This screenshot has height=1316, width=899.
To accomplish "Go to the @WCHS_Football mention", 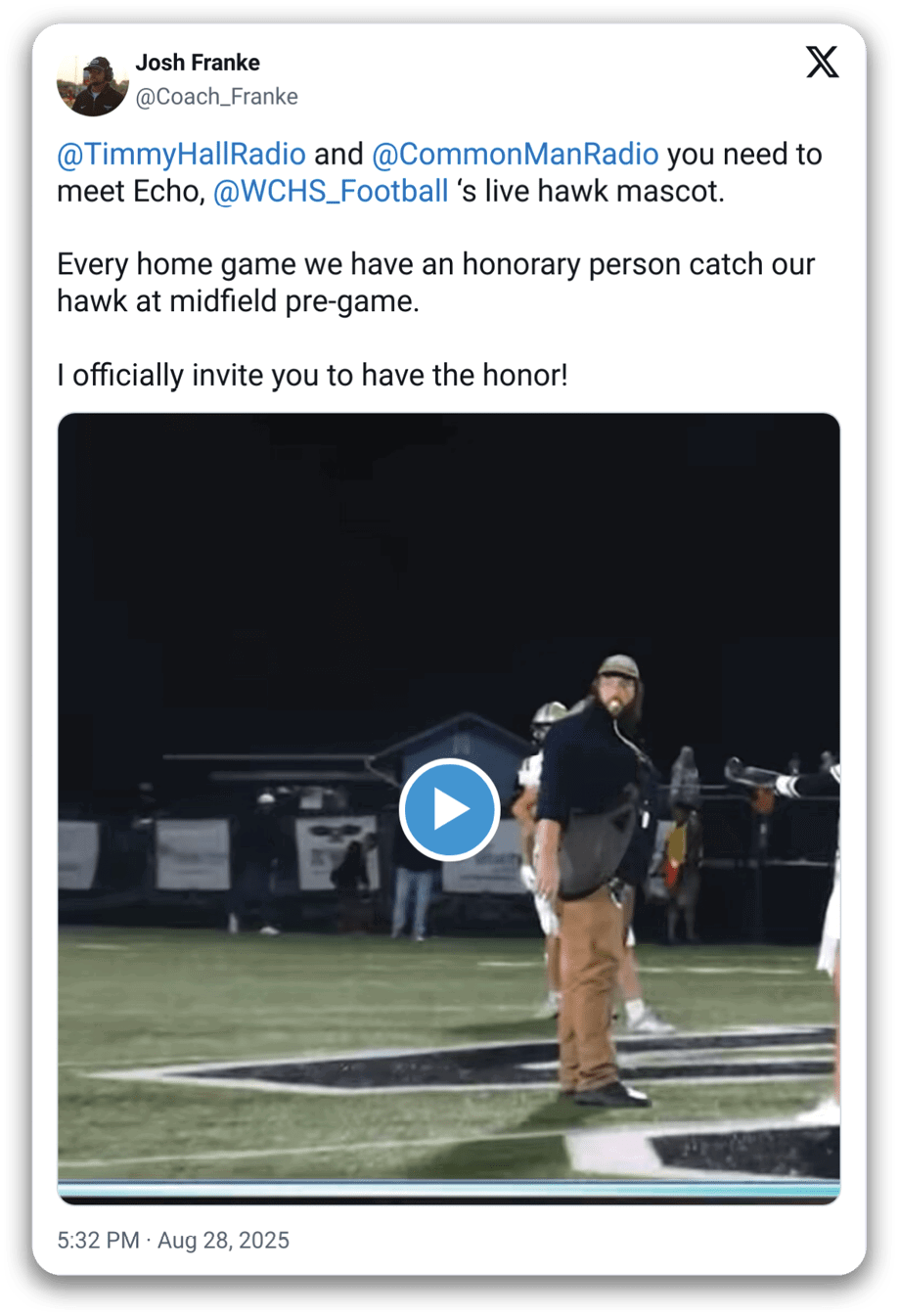I will pos(331,192).
